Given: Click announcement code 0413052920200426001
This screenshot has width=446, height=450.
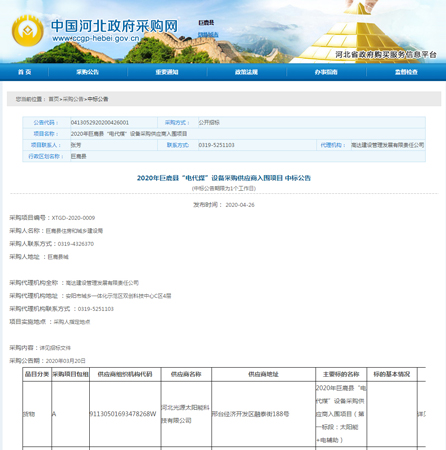Looking at the screenshot, I should [100, 123].
